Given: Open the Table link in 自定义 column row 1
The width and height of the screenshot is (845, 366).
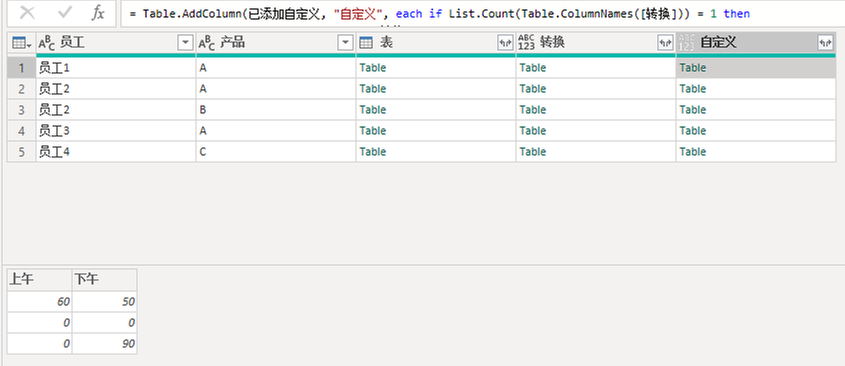Looking at the screenshot, I should [x=693, y=68].
